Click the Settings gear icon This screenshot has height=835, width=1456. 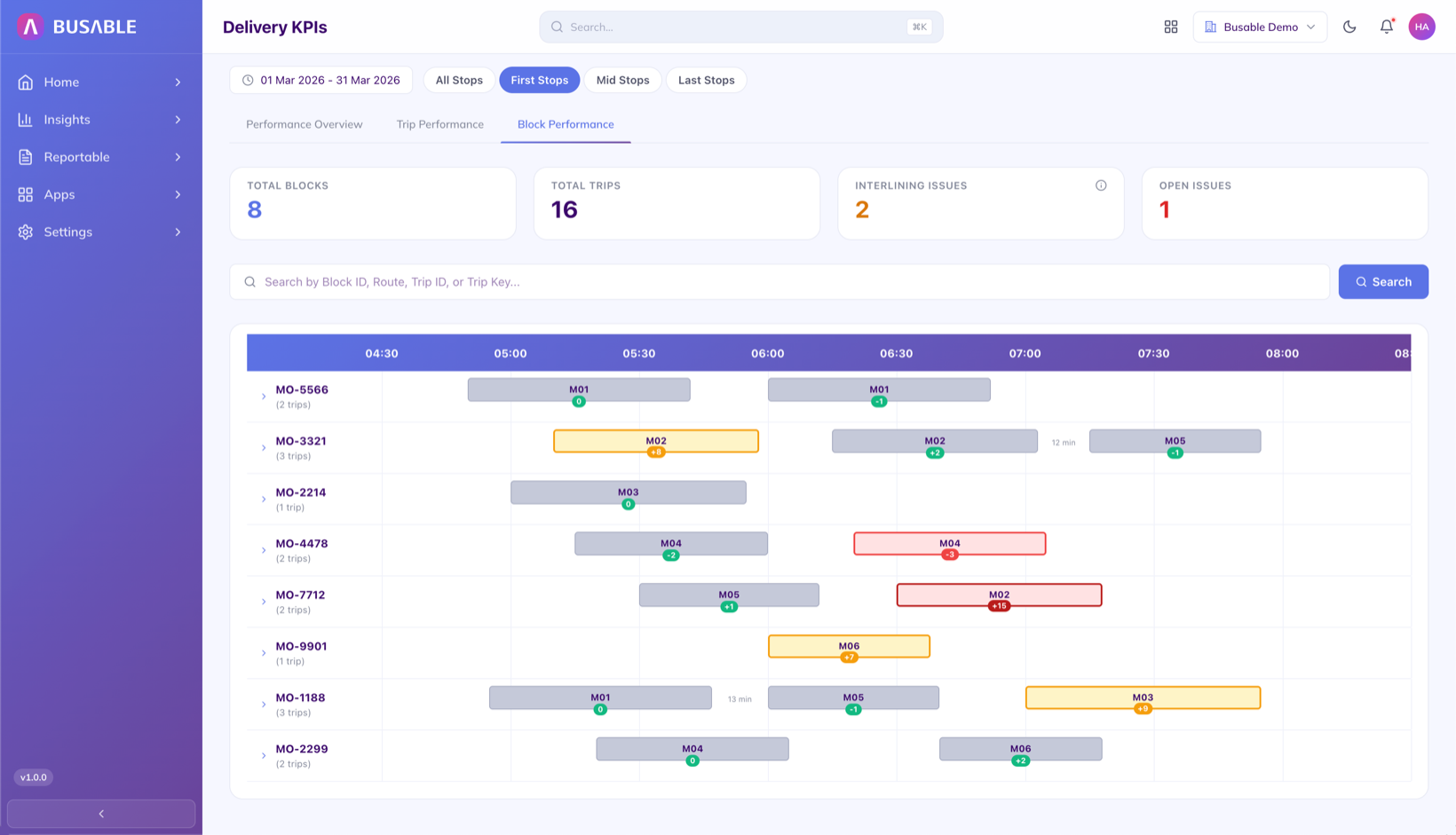click(x=26, y=232)
